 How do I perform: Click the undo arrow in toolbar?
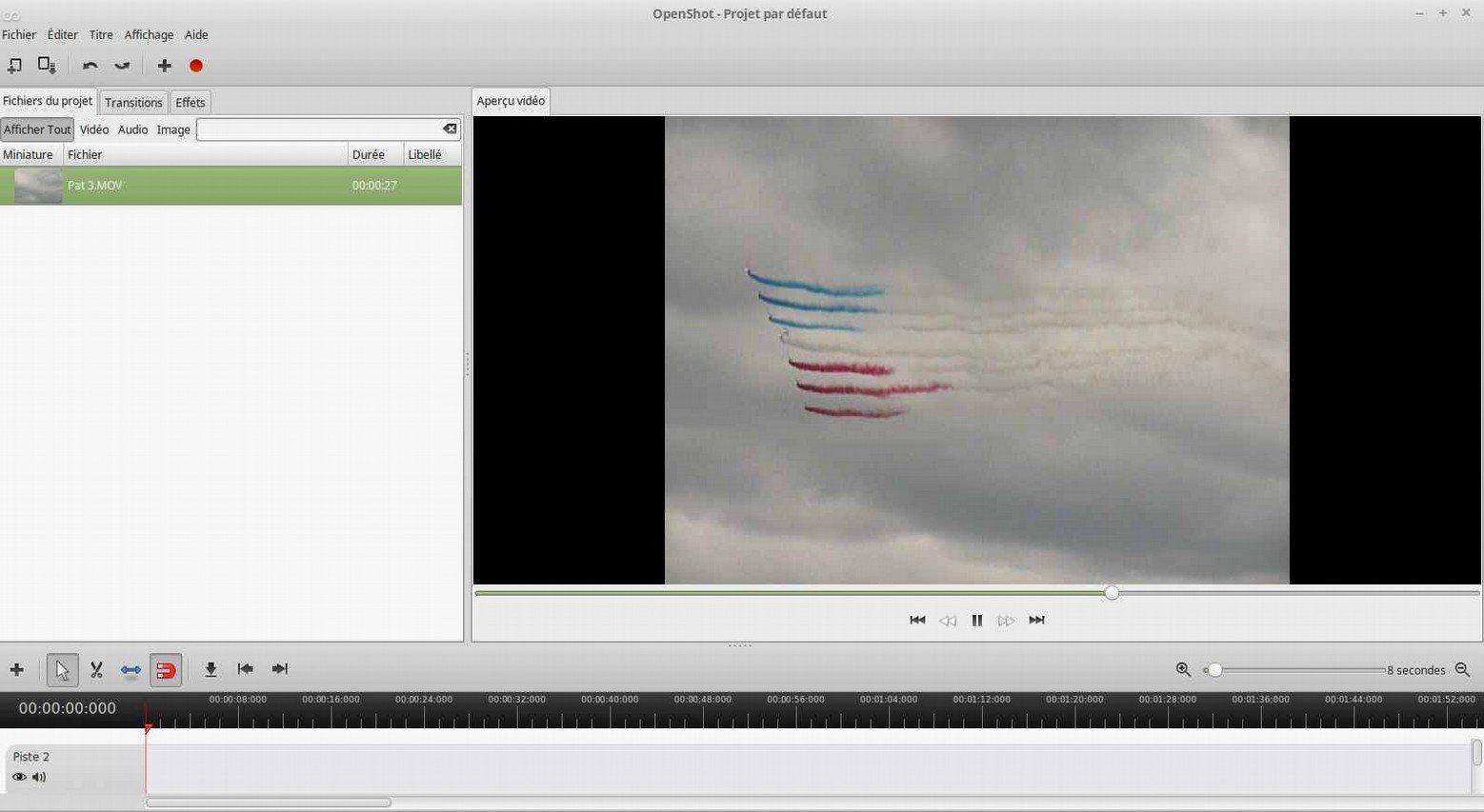click(90, 66)
